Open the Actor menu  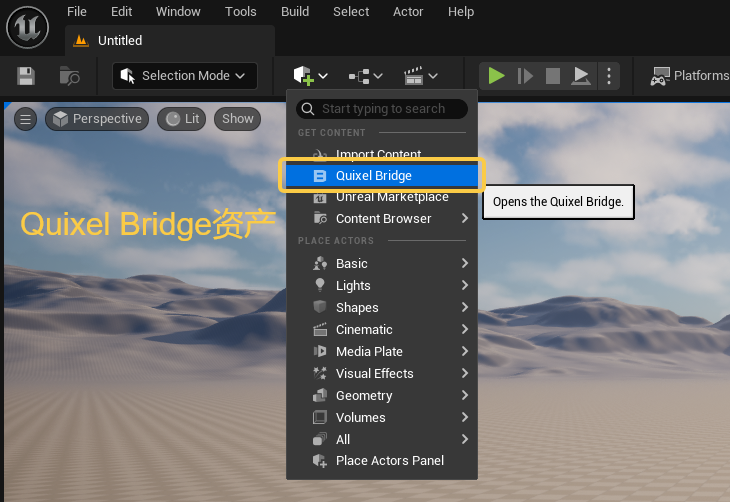(x=408, y=11)
